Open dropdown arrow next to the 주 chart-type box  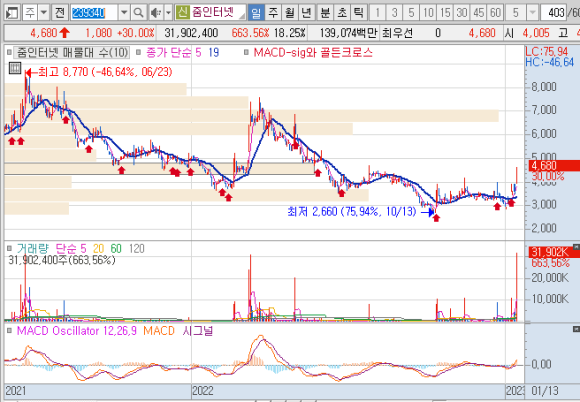coord(44,13)
